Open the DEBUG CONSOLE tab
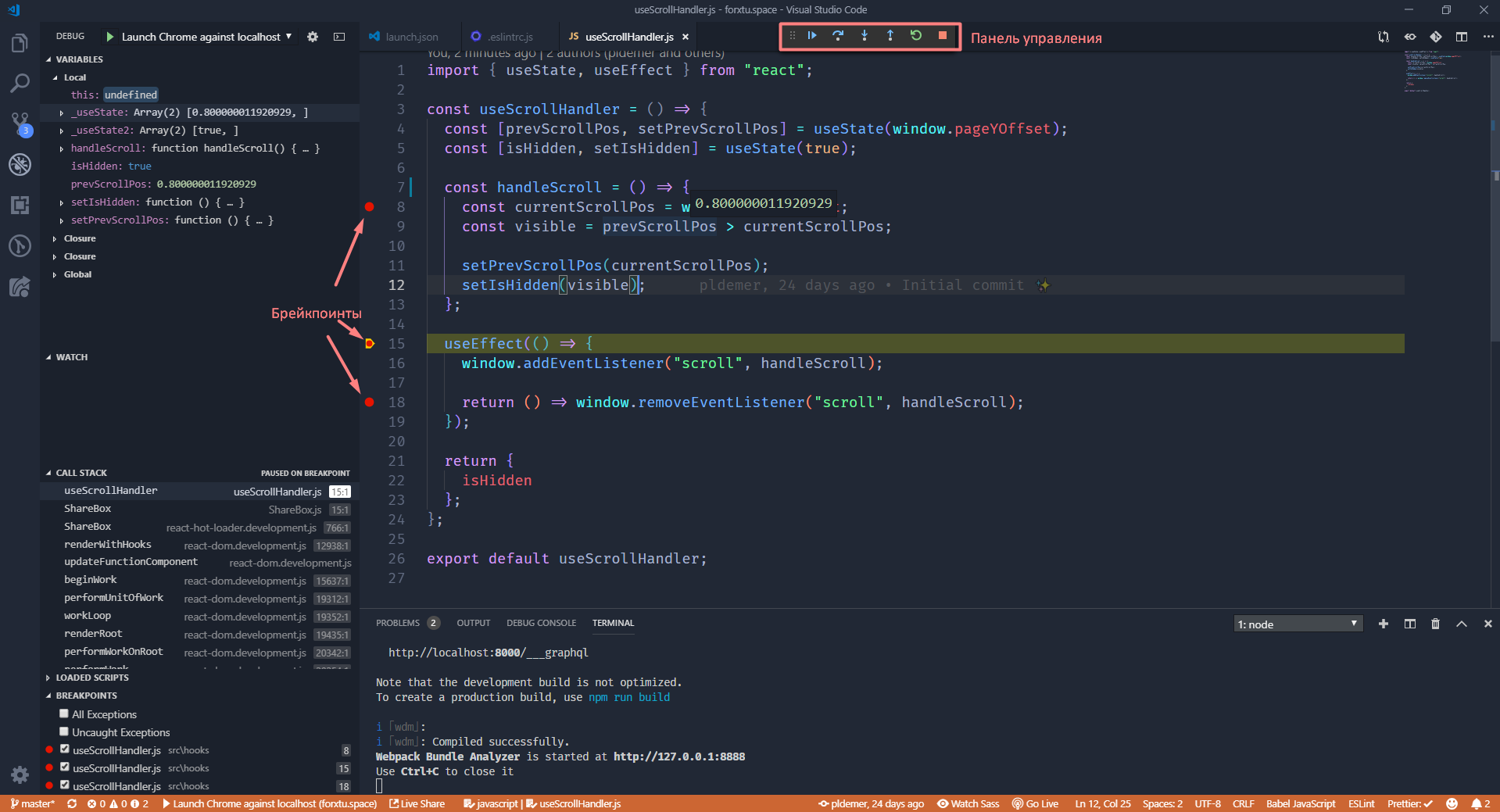This screenshot has width=1500, height=812. tap(541, 623)
